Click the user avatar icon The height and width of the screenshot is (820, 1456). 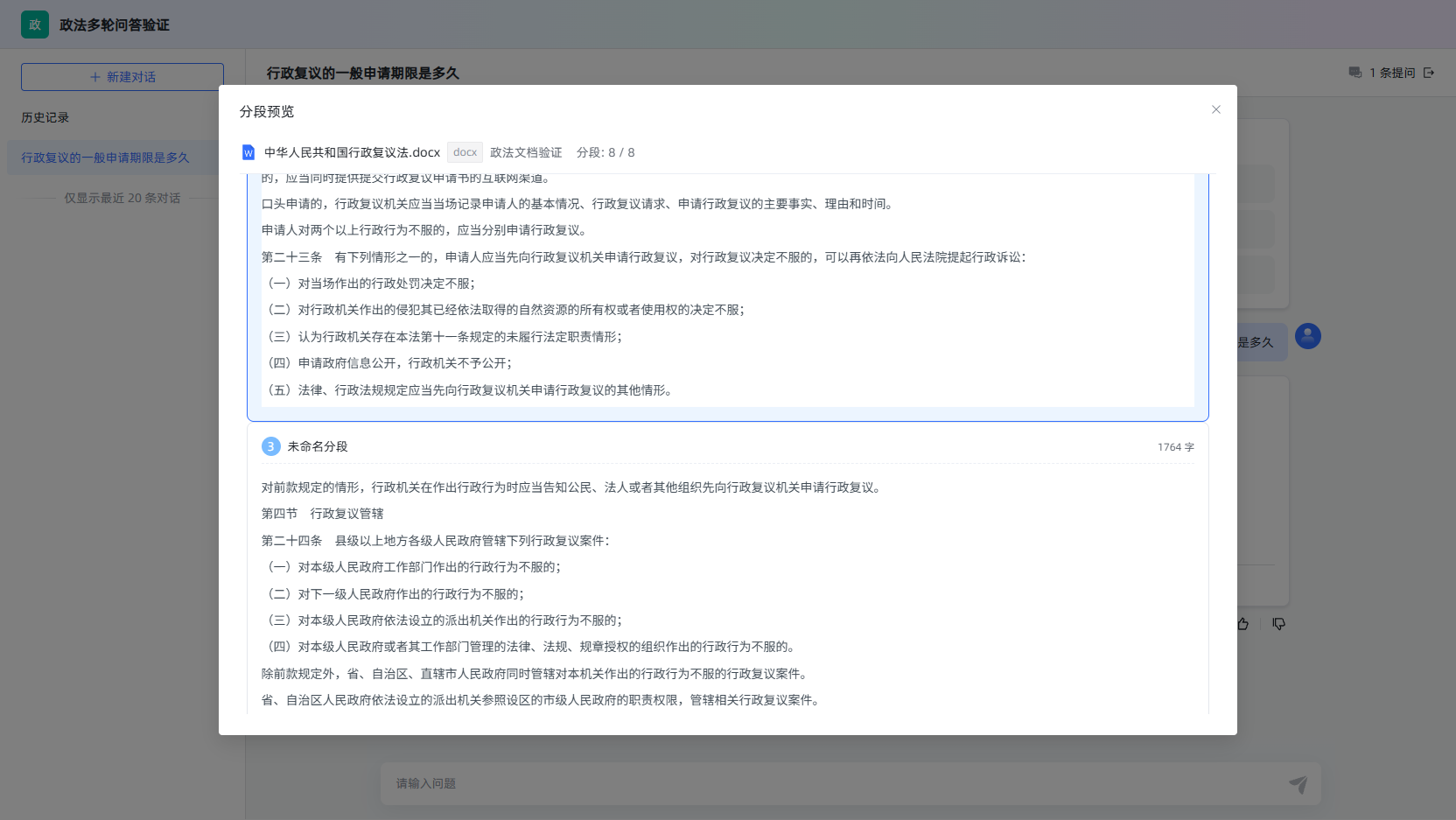tap(1308, 336)
